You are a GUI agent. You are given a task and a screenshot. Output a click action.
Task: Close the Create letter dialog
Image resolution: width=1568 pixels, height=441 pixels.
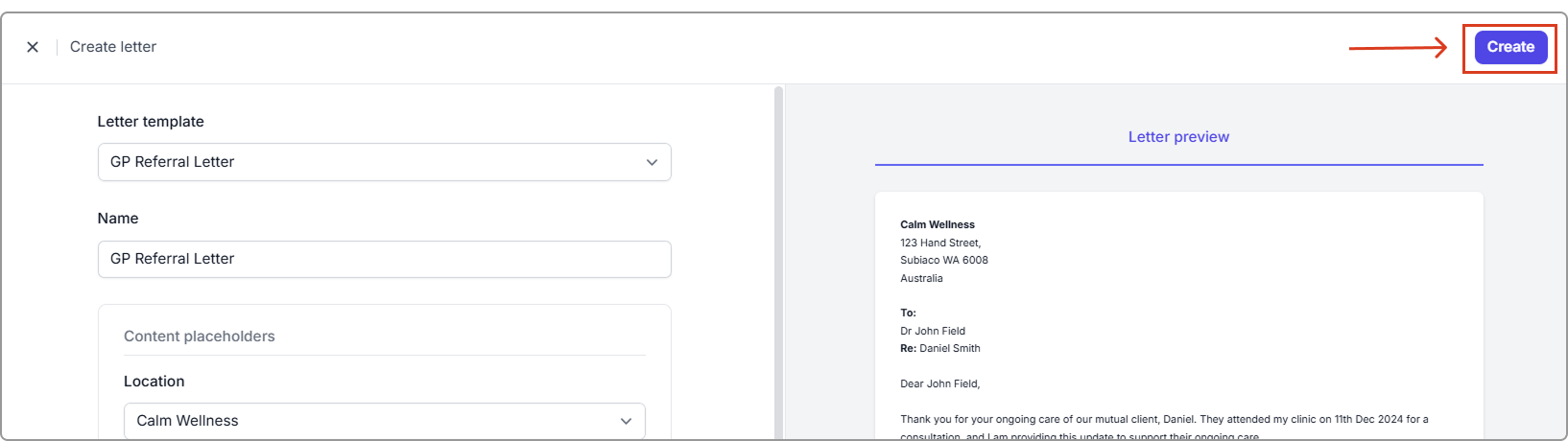tap(33, 47)
